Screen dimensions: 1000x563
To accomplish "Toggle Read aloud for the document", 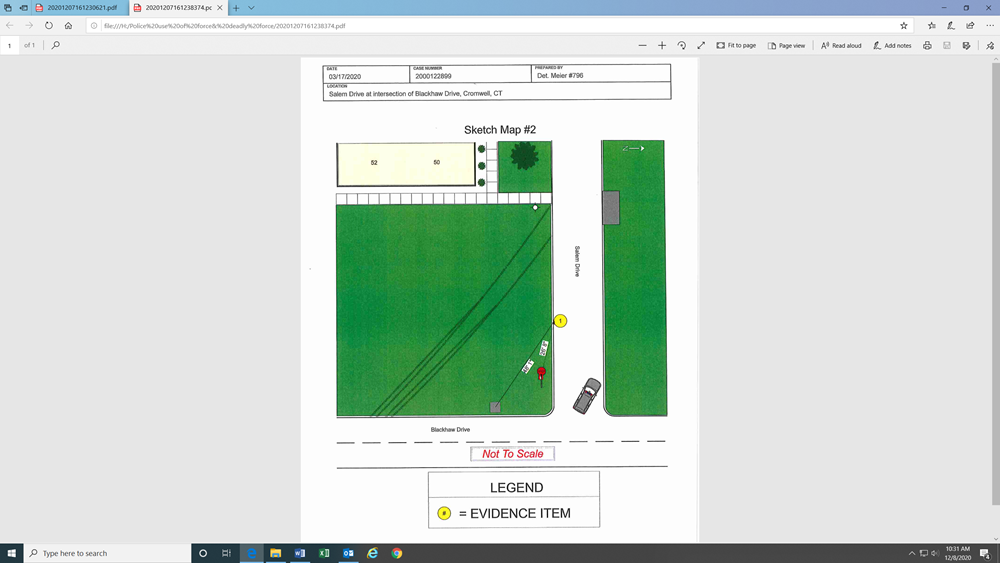I will point(841,45).
